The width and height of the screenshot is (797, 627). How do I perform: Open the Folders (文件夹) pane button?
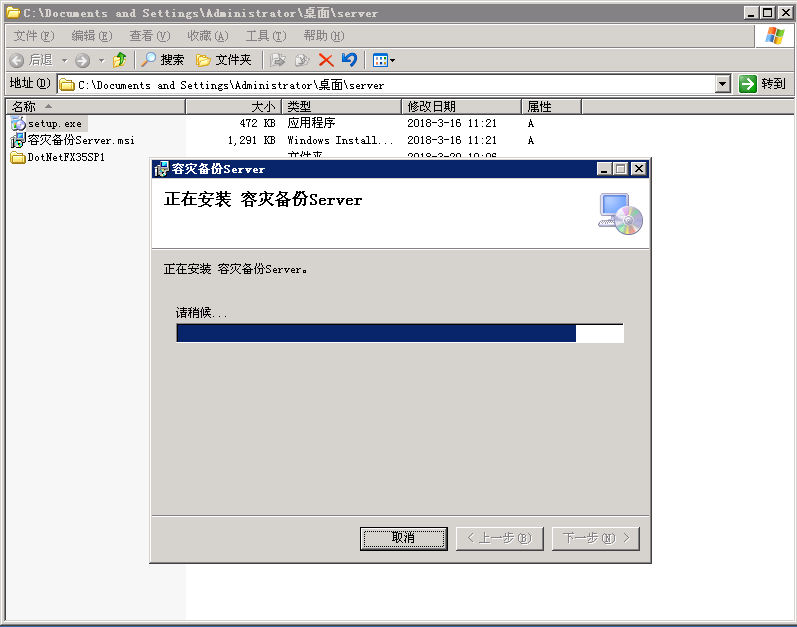tap(224, 60)
